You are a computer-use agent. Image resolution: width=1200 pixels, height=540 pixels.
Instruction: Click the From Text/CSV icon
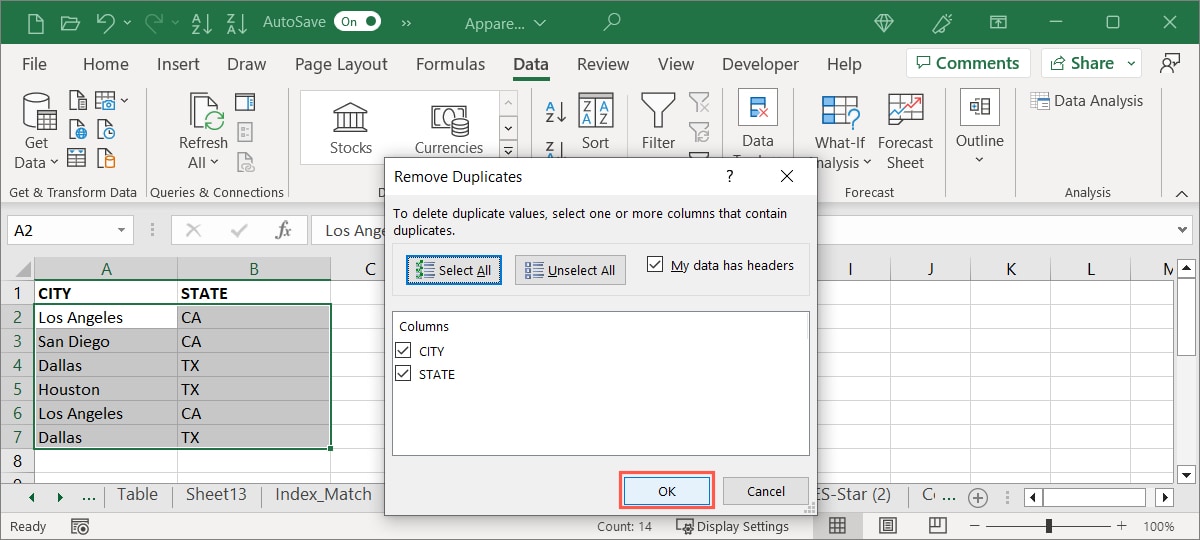(x=78, y=100)
